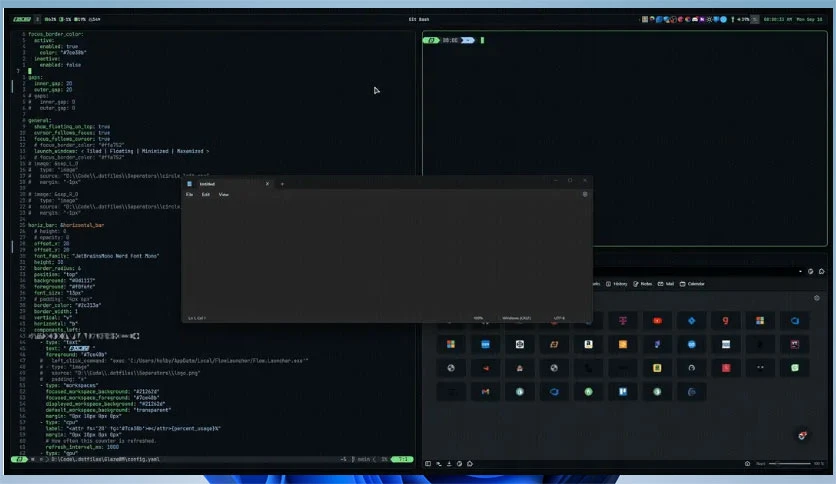The image size is (836, 484).
Task: Switch to the Notes tab in browser
Action: tap(642, 284)
